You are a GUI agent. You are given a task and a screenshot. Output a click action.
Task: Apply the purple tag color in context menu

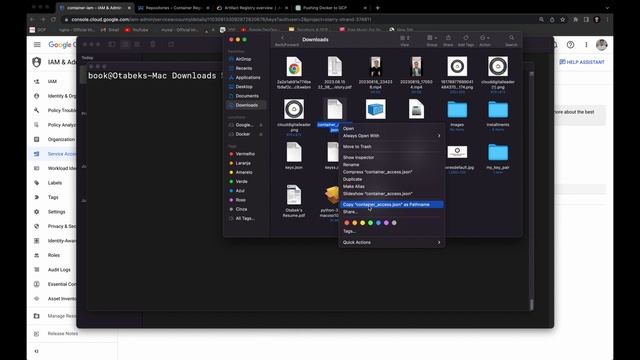[x=386, y=223]
